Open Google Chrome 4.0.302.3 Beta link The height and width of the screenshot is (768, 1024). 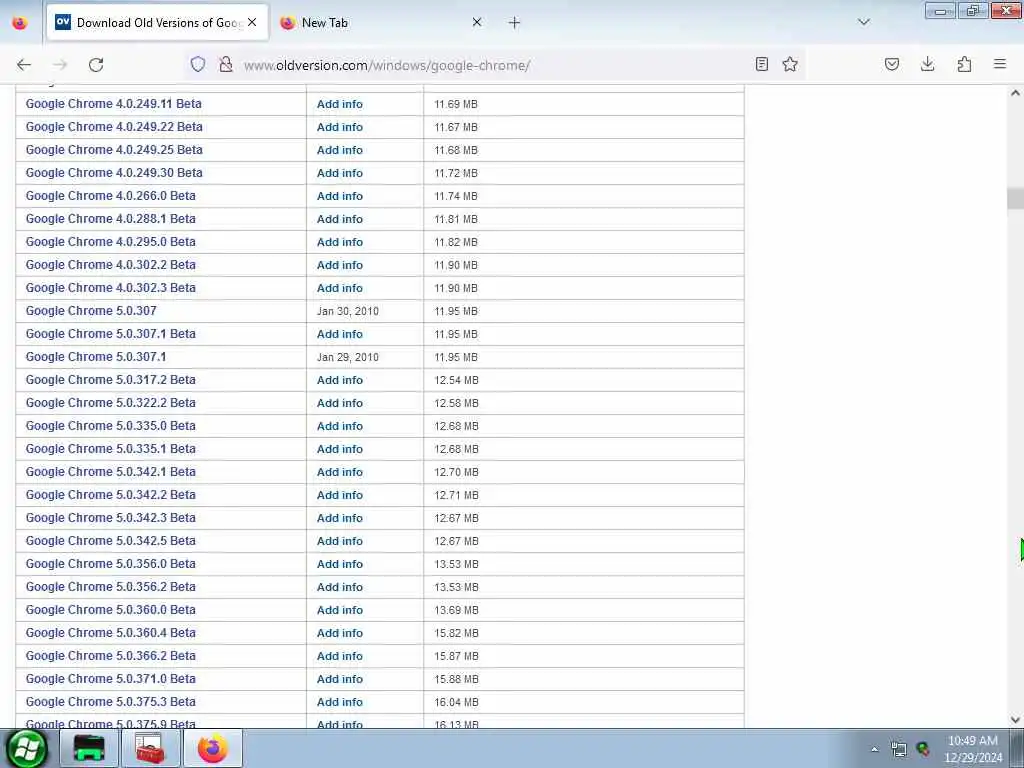click(110, 288)
